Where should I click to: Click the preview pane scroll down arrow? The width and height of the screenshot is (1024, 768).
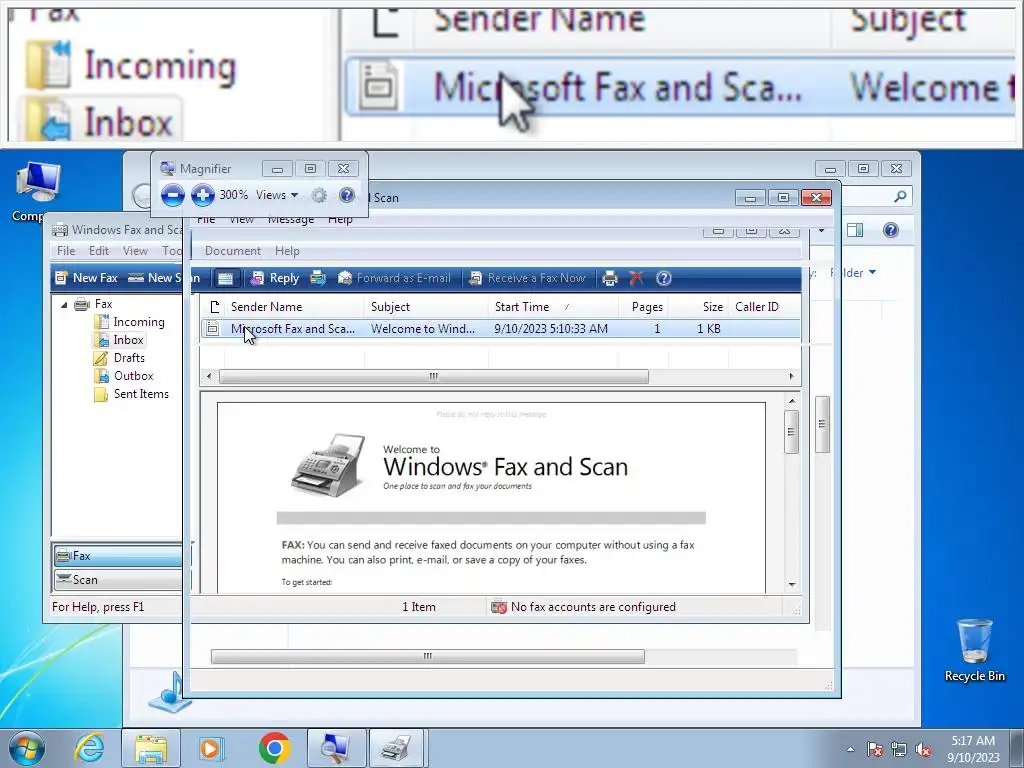pos(792,584)
